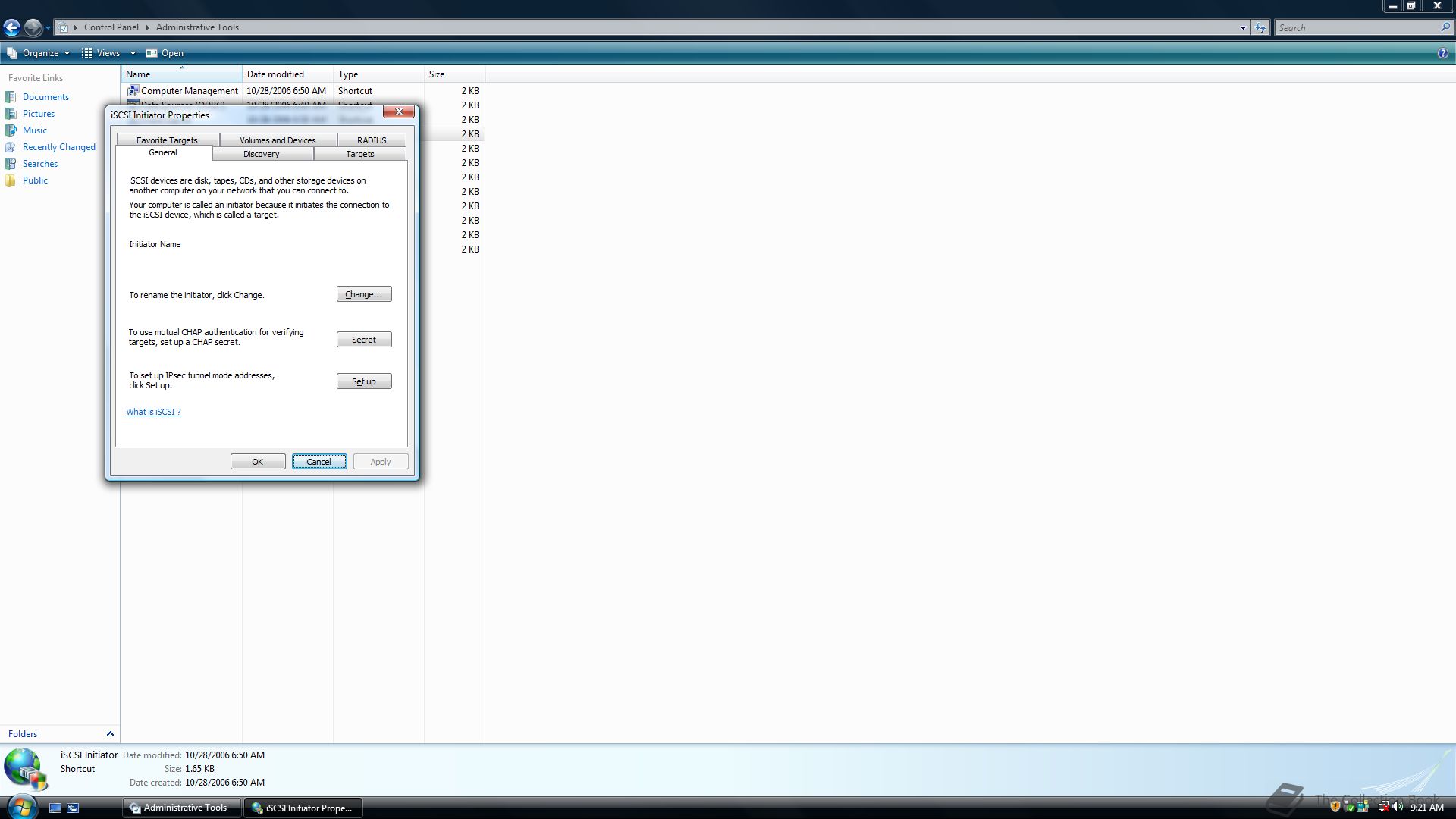Click the network disconnected tray icon
This screenshot has height=819, width=1456.
1383,808
